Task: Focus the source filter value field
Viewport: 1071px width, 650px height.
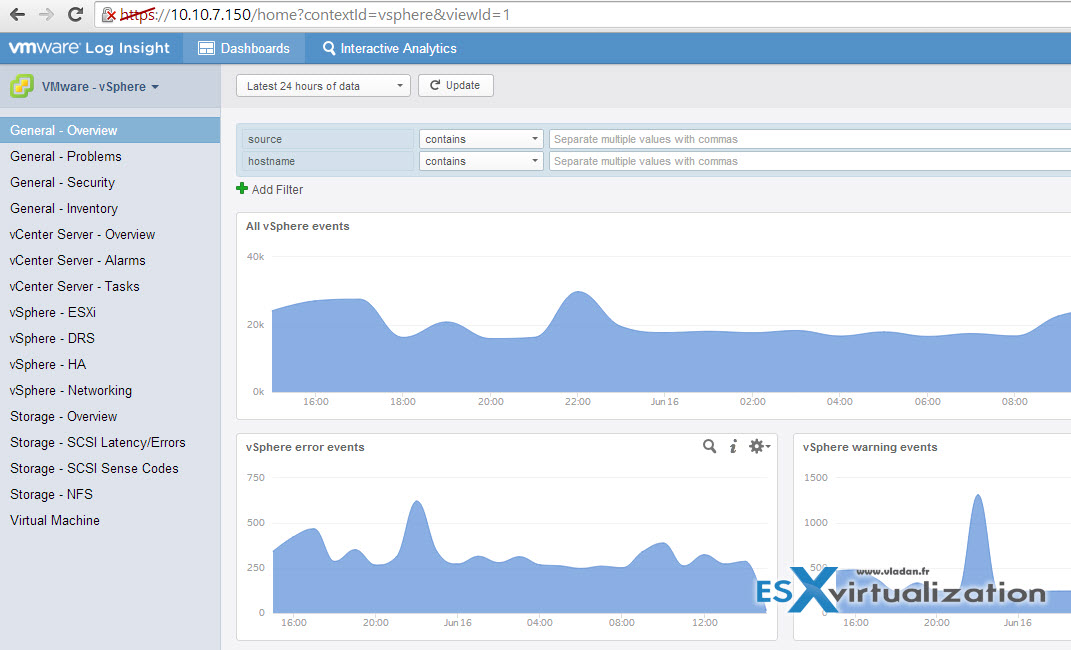Action: click(x=810, y=139)
